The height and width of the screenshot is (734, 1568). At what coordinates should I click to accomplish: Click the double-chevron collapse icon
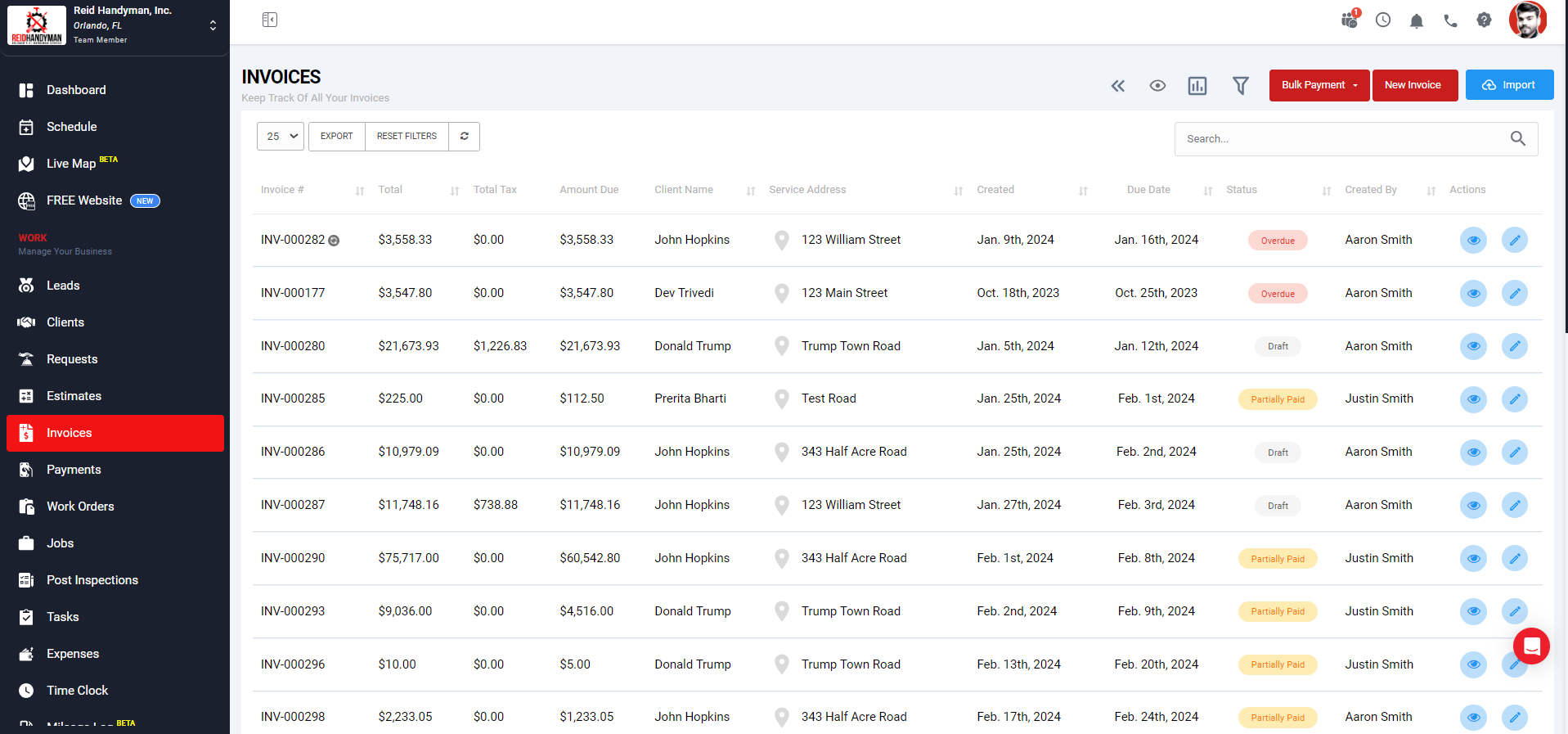tap(1117, 86)
